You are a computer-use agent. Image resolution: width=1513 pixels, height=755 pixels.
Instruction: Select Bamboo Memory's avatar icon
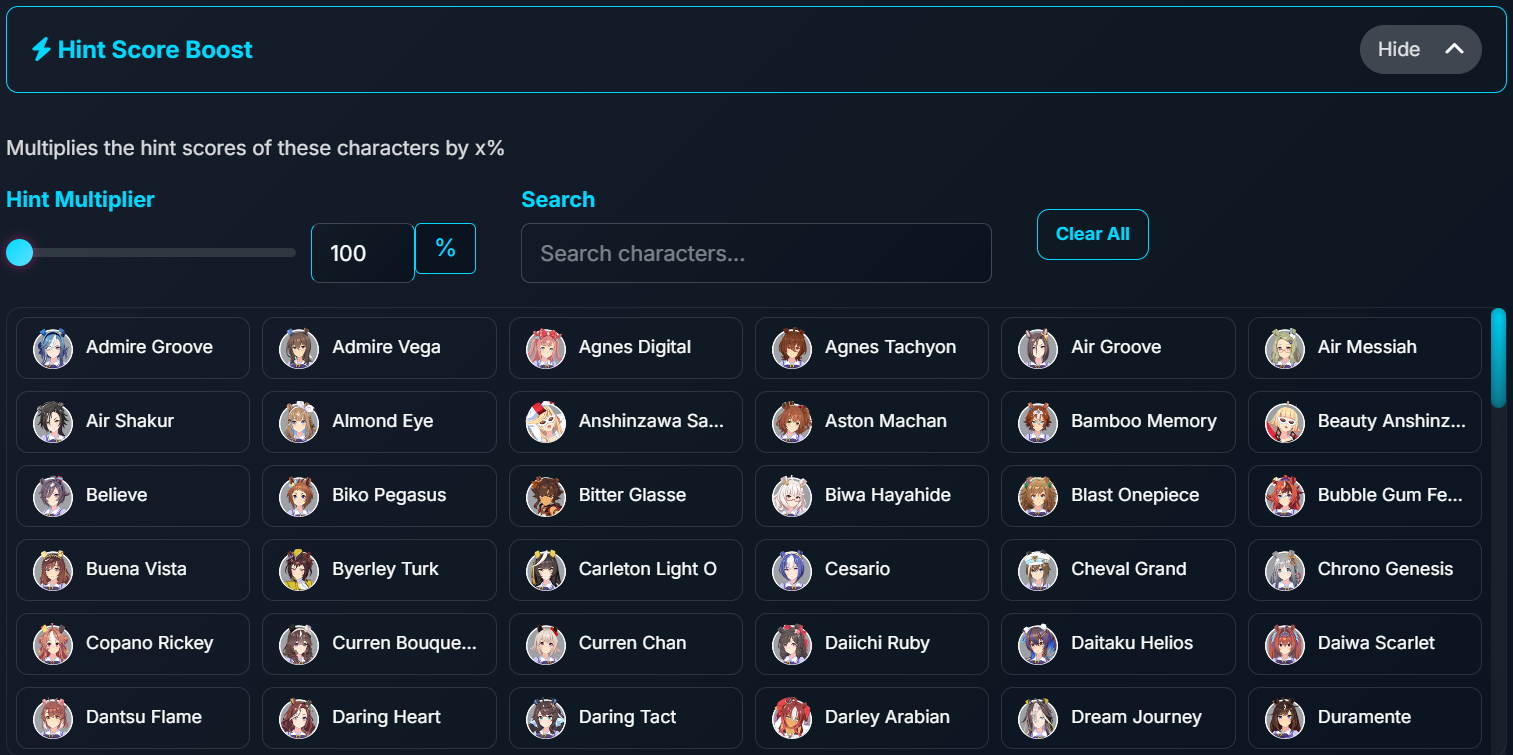1038,422
